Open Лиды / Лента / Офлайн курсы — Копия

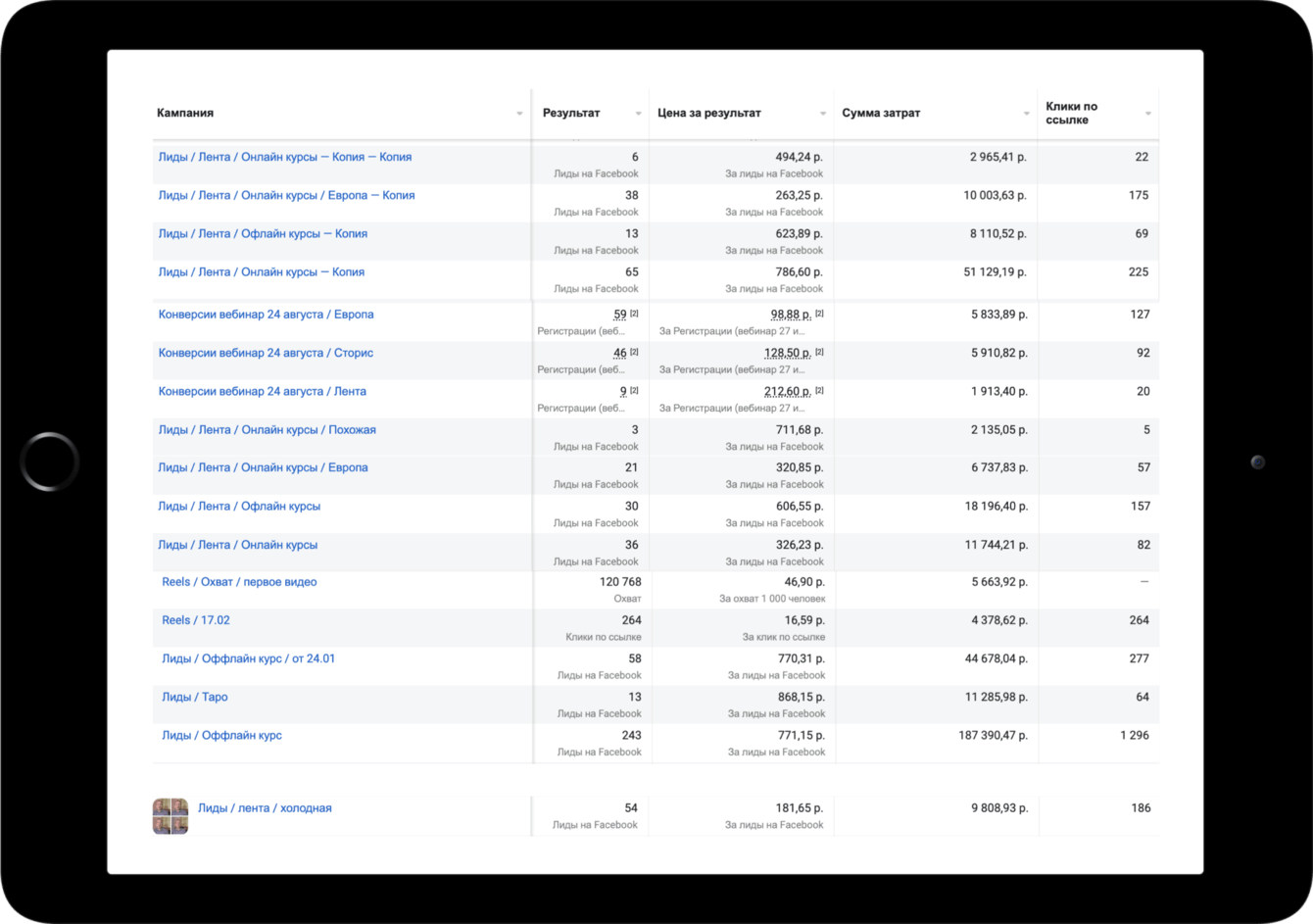coord(263,234)
